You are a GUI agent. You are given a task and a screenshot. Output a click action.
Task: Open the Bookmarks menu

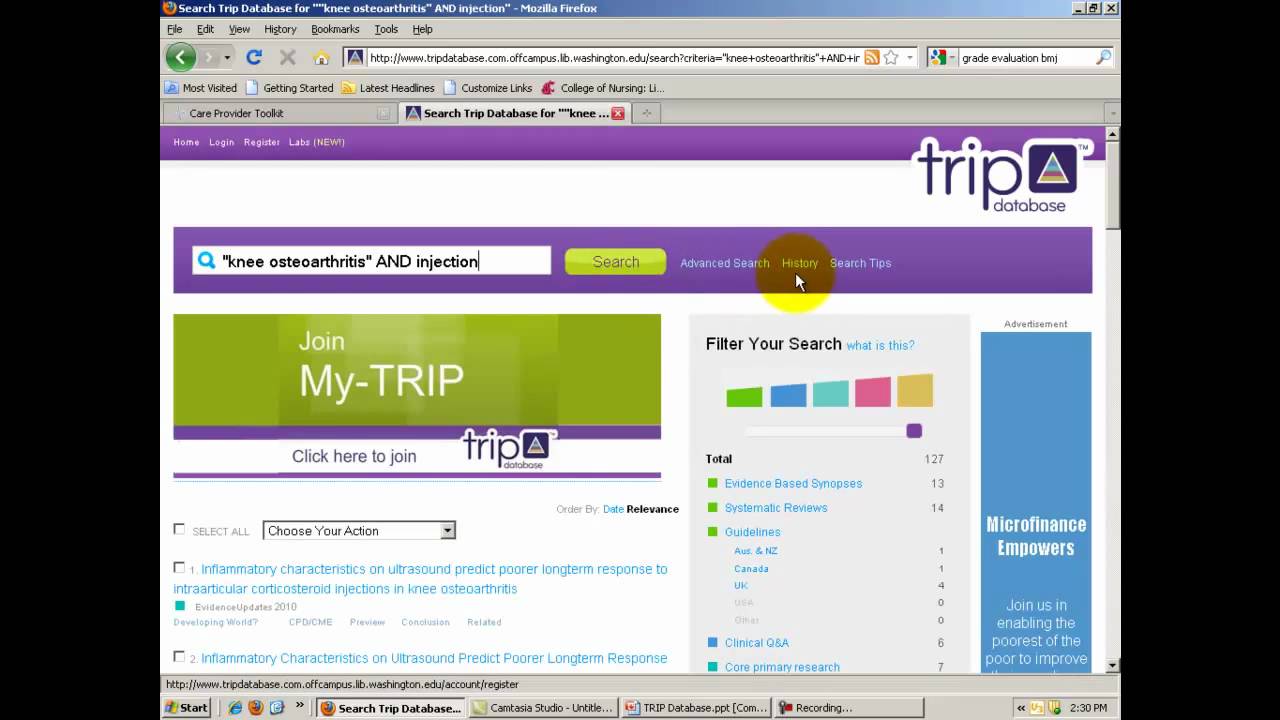(x=335, y=29)
